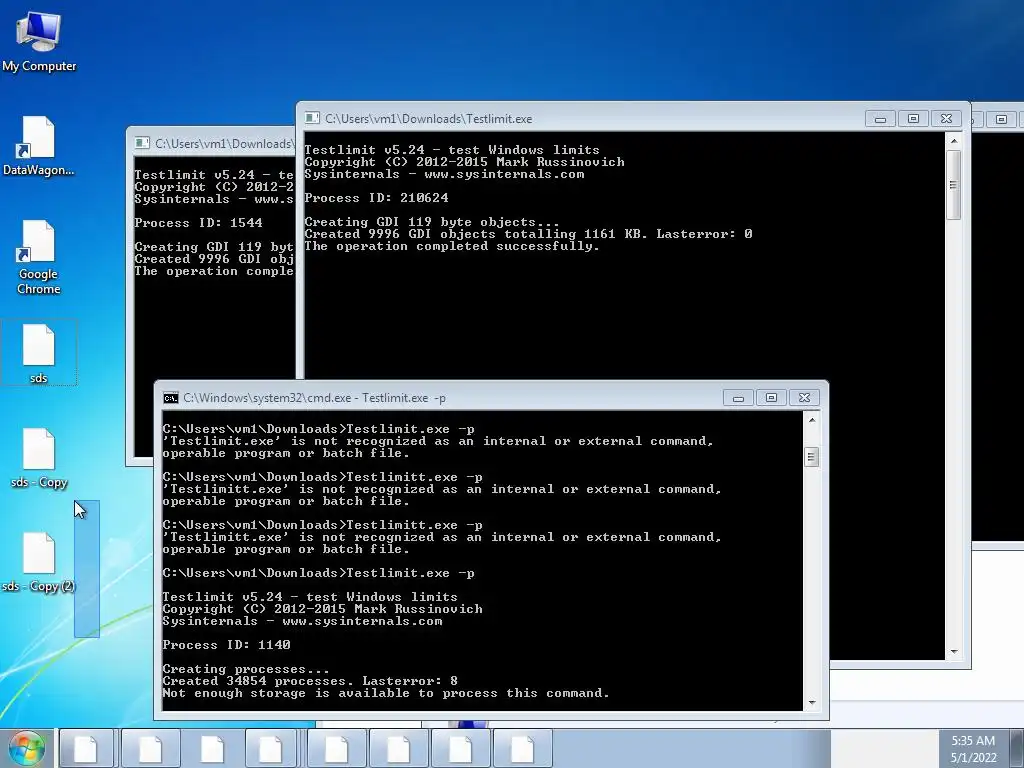Select the My Computer desktop icon
This screenshot has width=1024, height=768.
[39, 41]
